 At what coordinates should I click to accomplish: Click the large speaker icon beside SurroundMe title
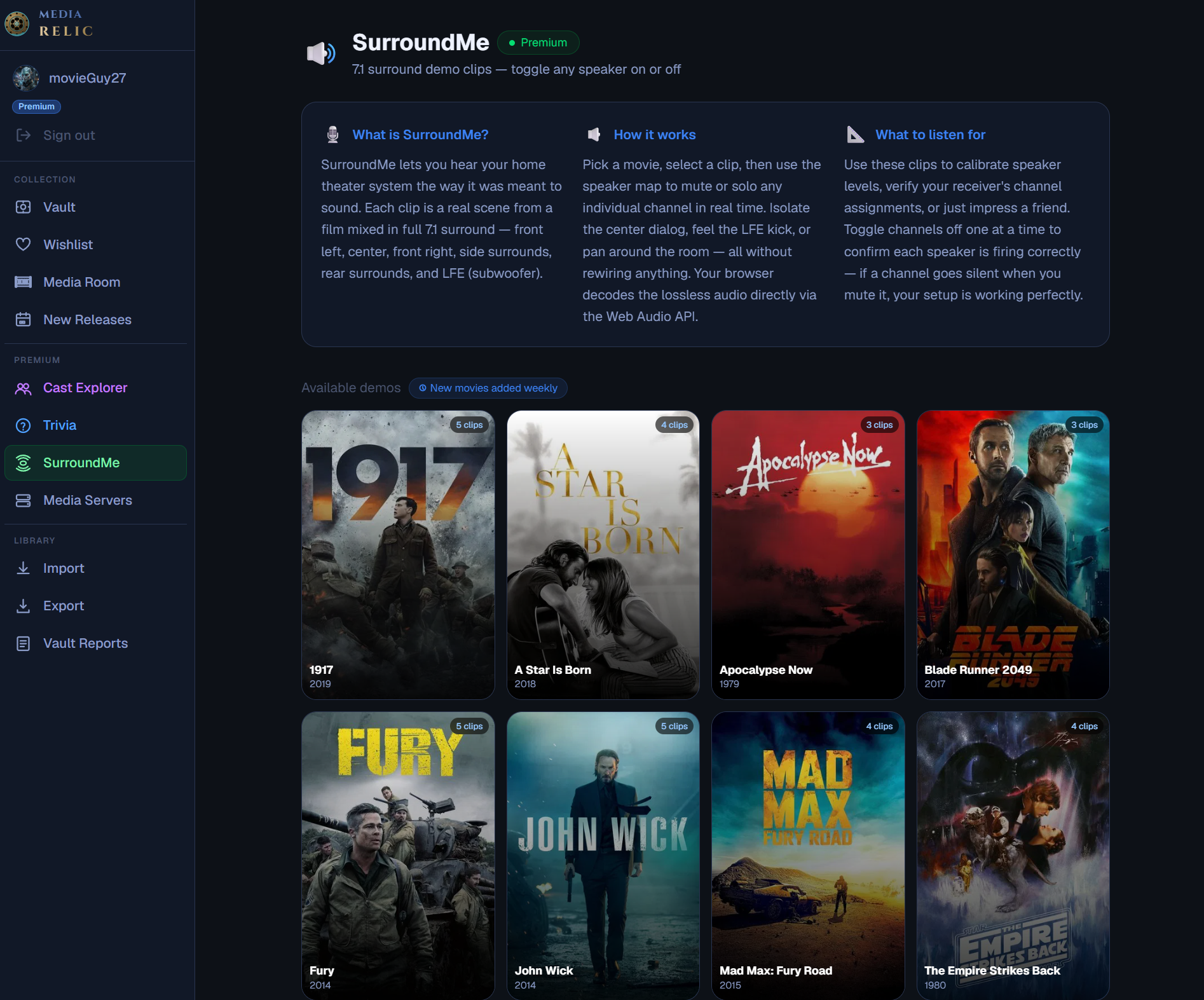click(322, 53)
